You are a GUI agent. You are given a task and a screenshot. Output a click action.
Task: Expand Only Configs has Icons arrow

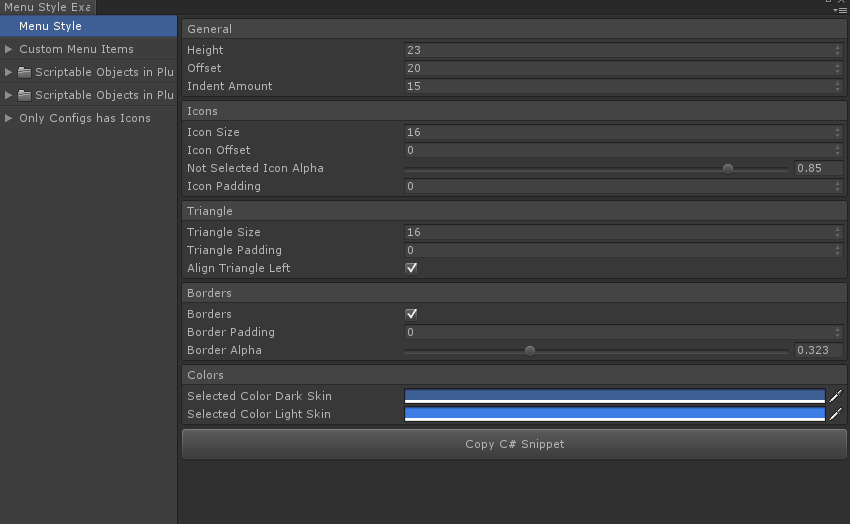pos(9,118)
